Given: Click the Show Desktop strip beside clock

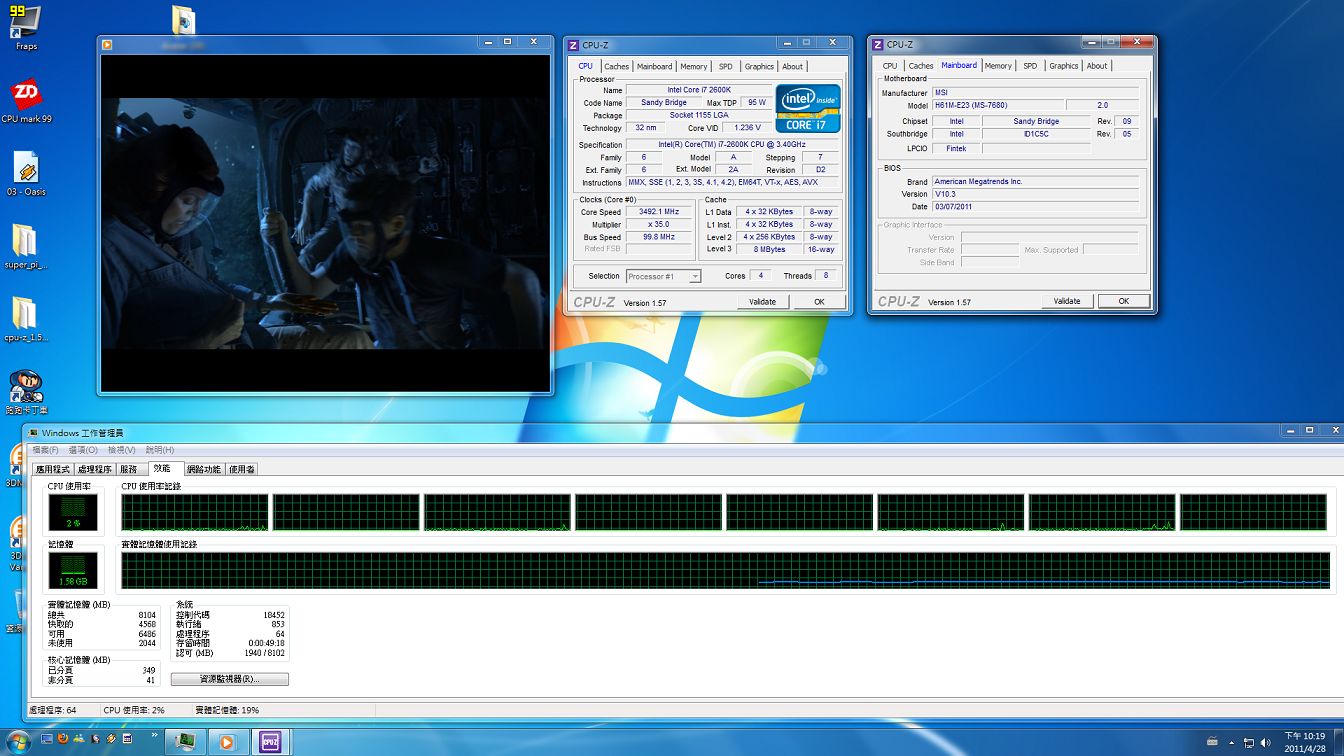Looking at the screenshot, I should [1338, 741].
